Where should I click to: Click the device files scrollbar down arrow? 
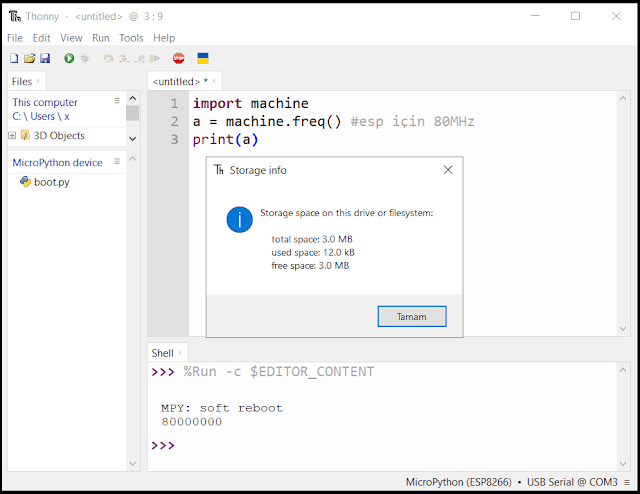click(x=133, y=463)
